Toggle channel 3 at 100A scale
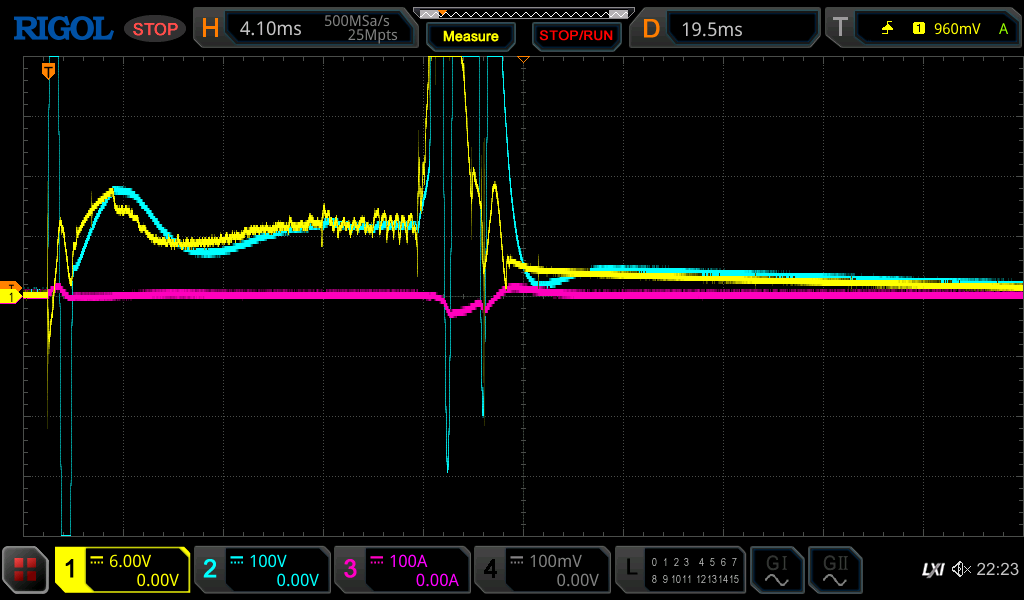The width and height of the screenshot is (1024, 600). pyautogui.click(x=401, y=570)
